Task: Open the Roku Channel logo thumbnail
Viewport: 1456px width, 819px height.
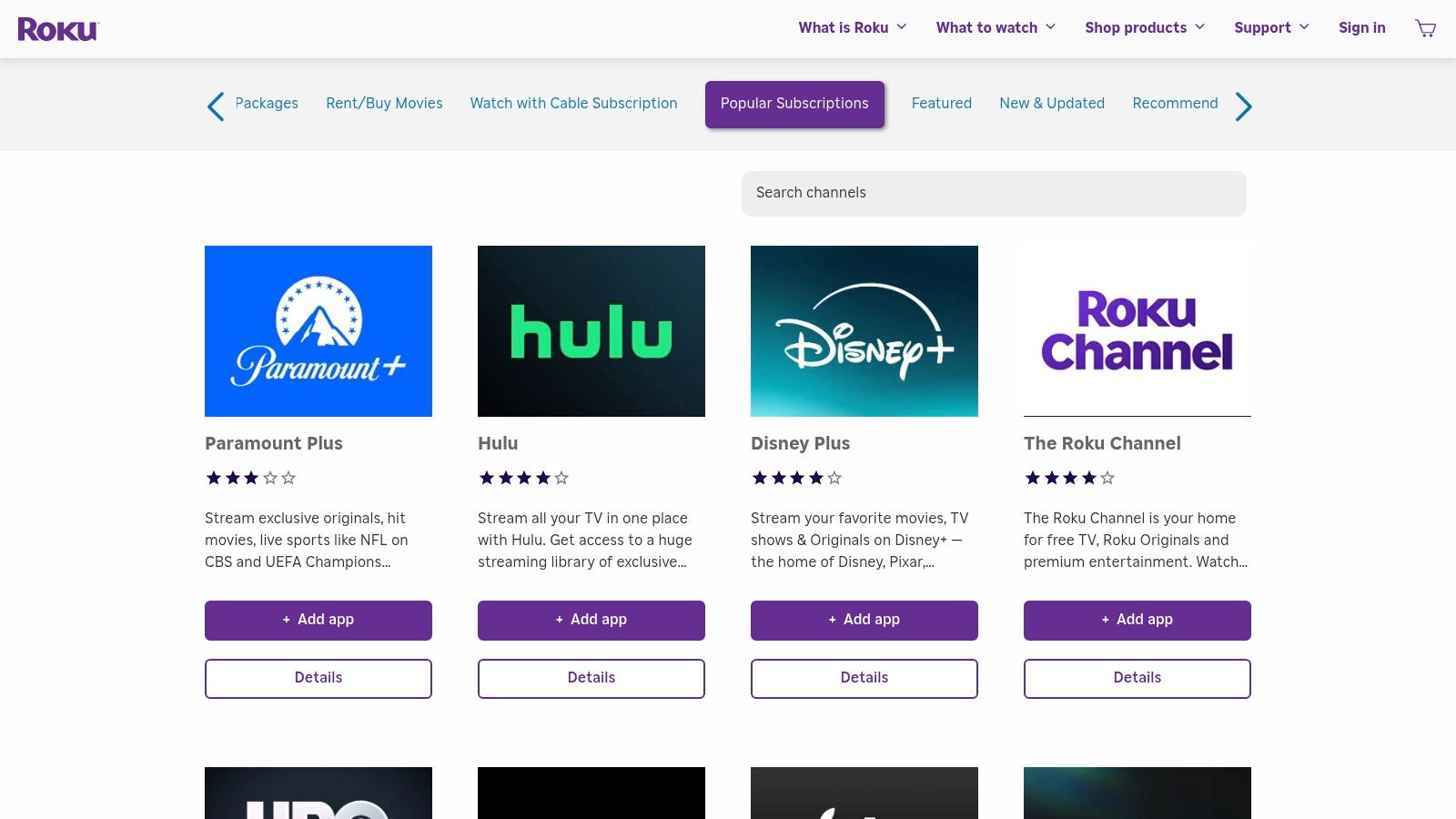Action: [1137, 331]
